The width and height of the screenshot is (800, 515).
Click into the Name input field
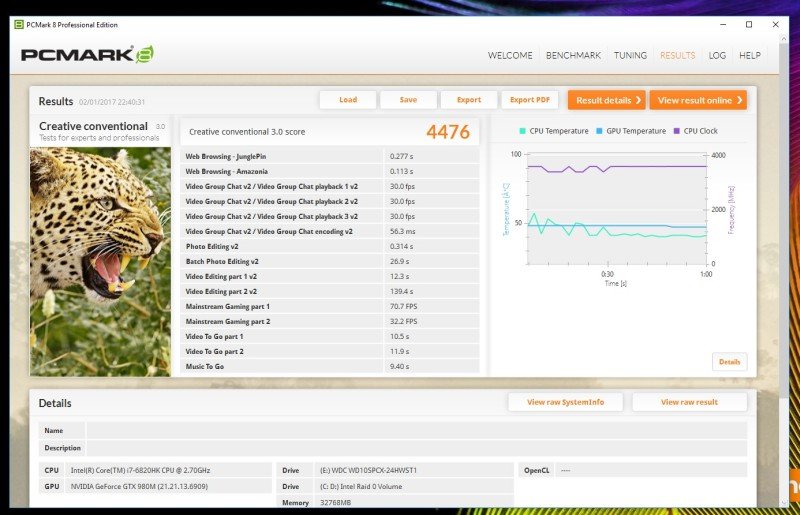tap(415, 430)
